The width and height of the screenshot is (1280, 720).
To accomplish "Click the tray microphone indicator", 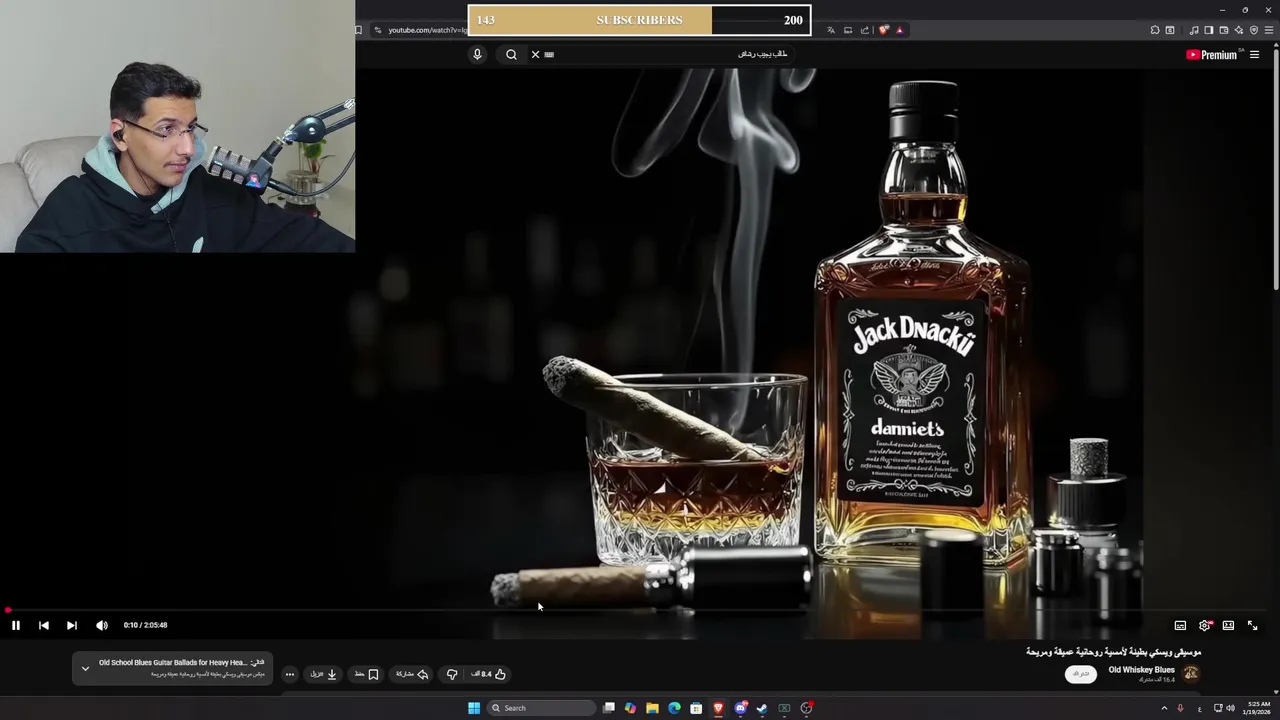I will tap(1180, 708).
